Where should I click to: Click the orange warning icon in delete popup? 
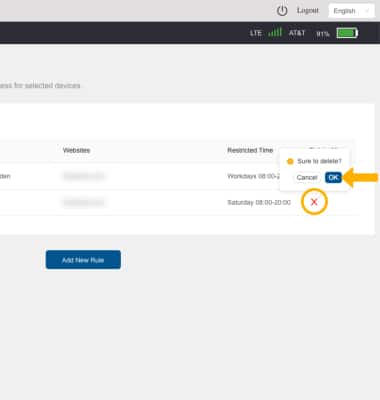(x=290, y=161)
